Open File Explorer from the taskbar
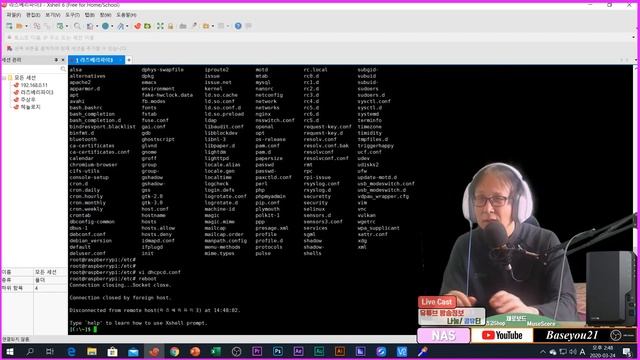 coord(92,351)
